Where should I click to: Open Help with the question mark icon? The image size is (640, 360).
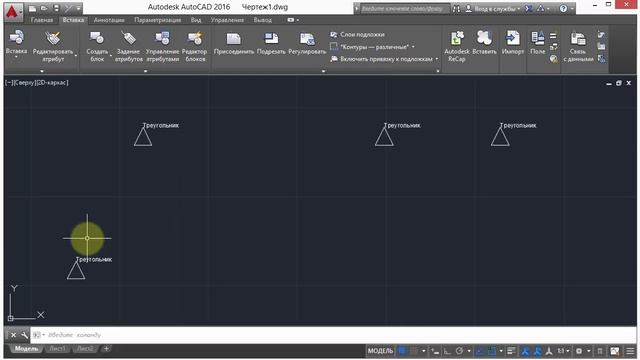(563, 9)
